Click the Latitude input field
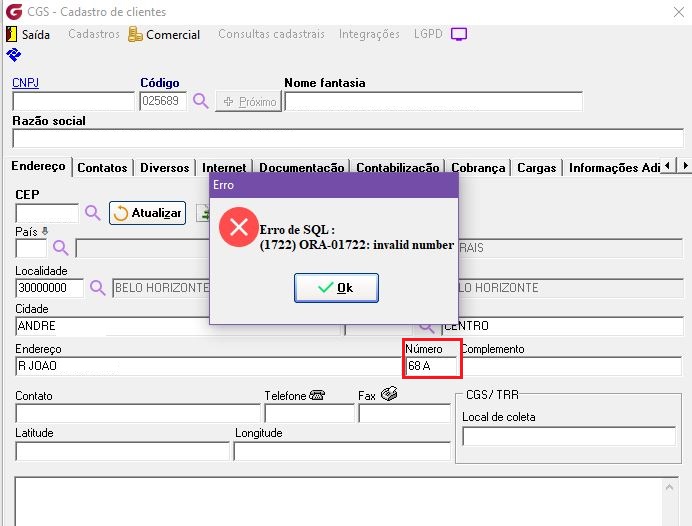Screen dimensions: 692x526 point(122,451)
